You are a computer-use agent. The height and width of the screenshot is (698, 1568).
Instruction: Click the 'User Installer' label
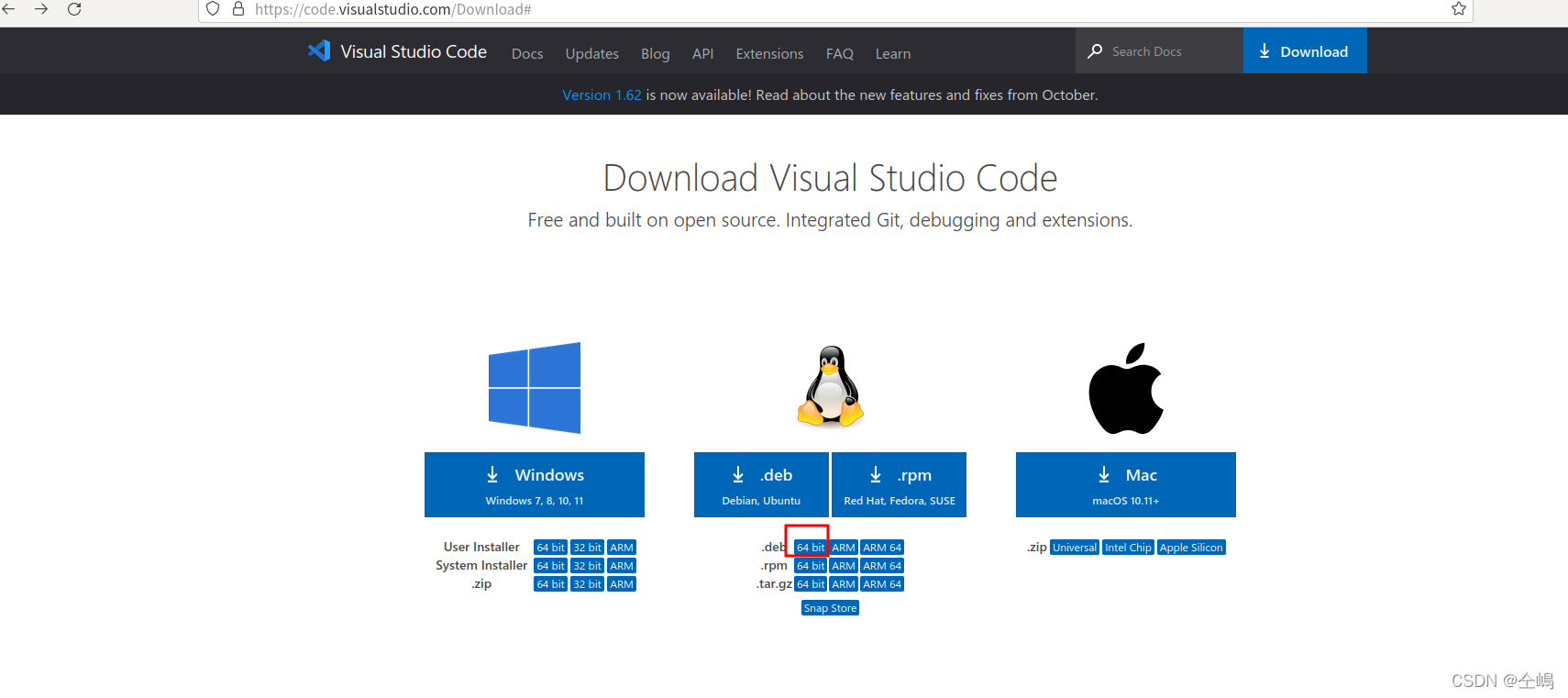tap(481, 548)
